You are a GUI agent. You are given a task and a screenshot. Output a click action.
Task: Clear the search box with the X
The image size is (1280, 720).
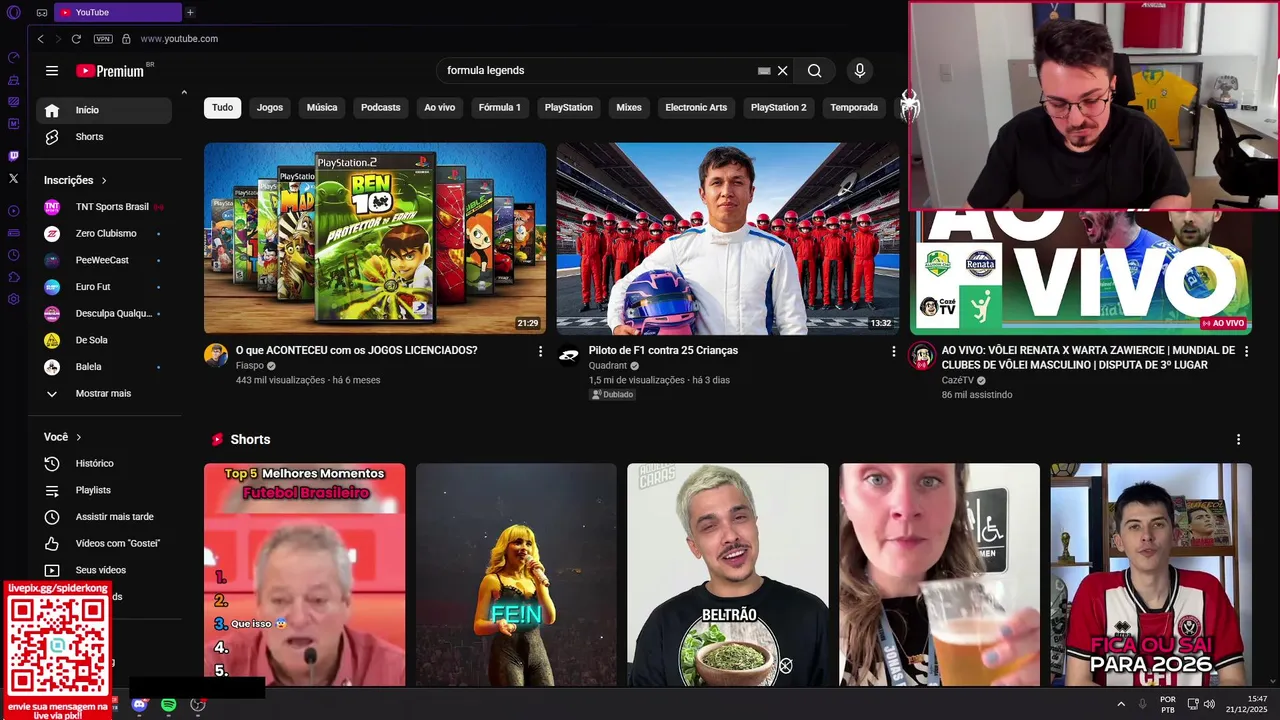783,71
